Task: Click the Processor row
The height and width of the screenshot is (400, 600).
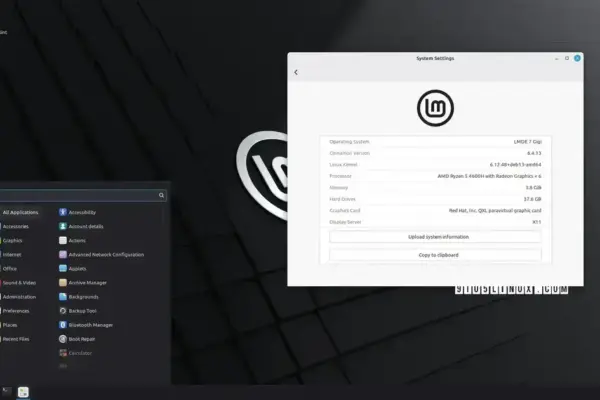Action: (x=435, y=176)
